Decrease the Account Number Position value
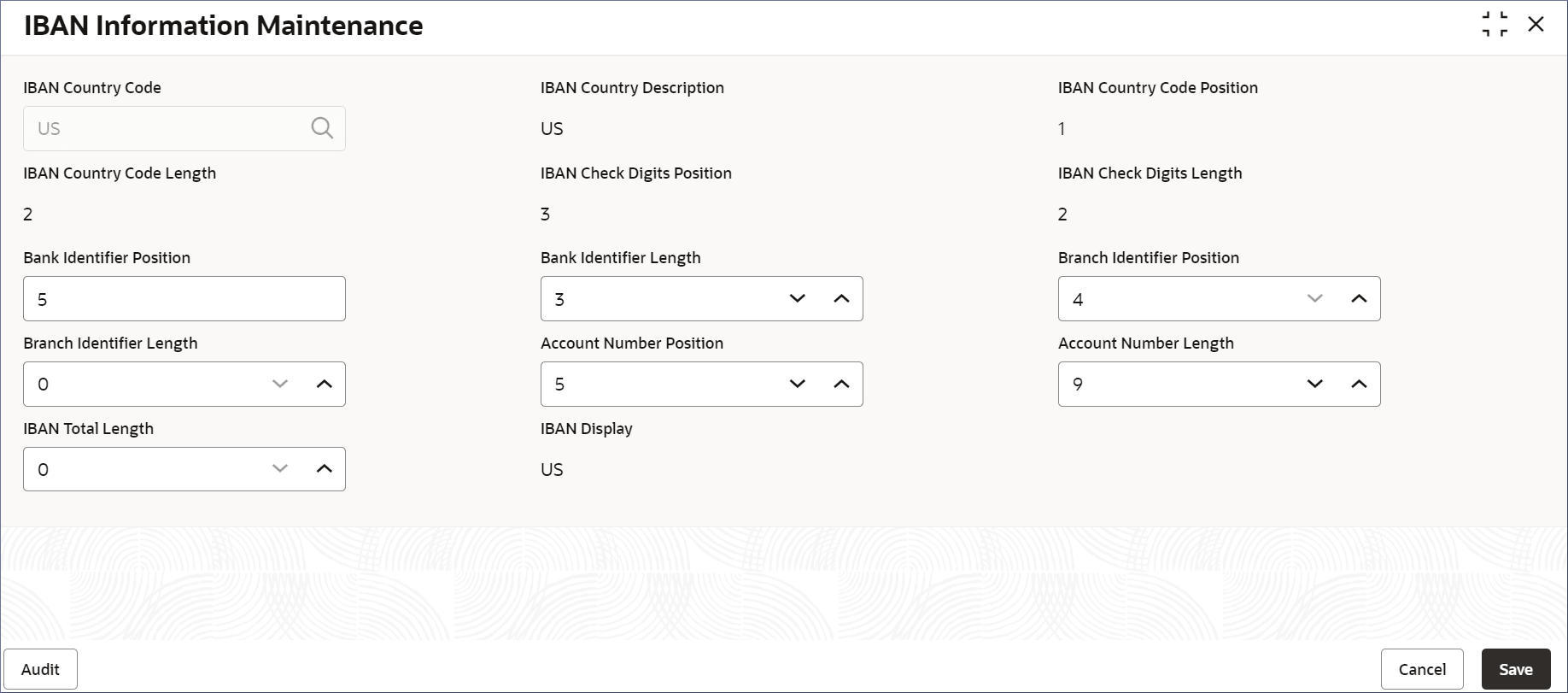The height and width of the screenshot is (693, 1568). tap(798, 384)
